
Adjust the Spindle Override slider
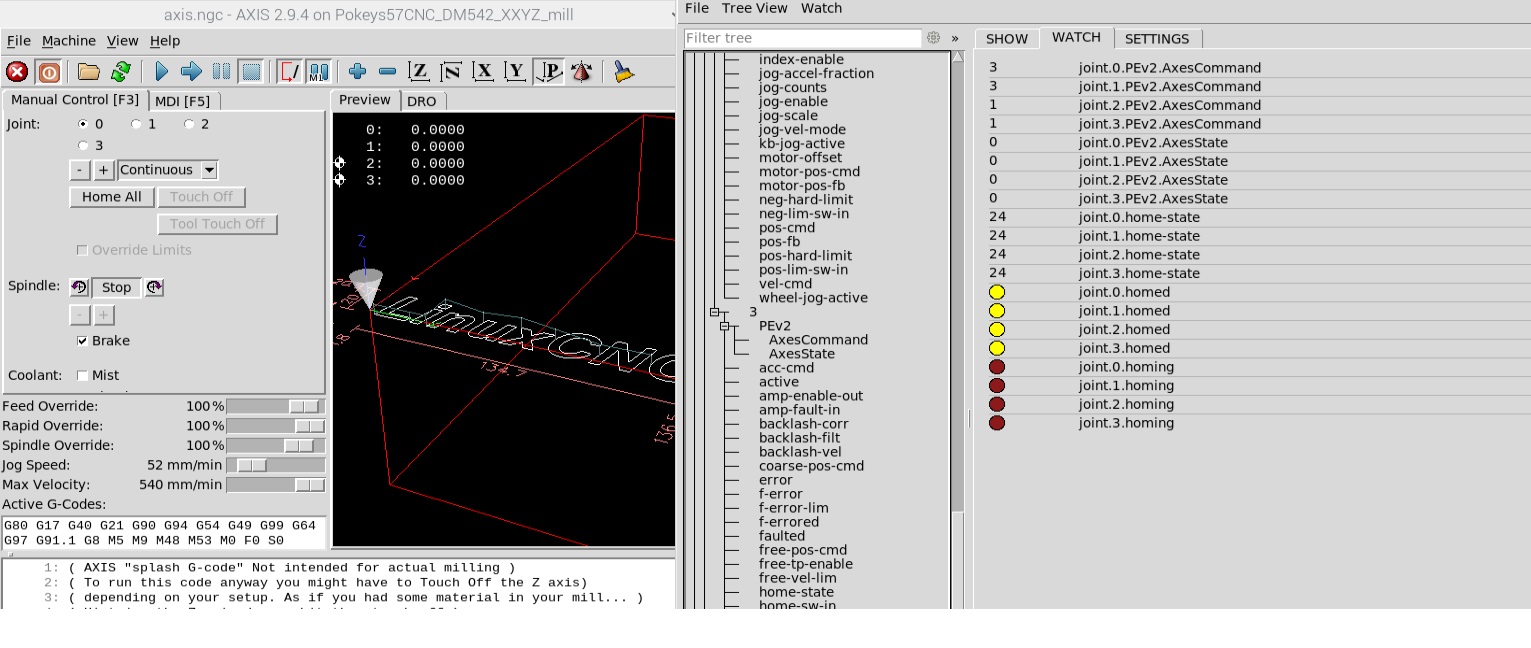coord(276,446)
